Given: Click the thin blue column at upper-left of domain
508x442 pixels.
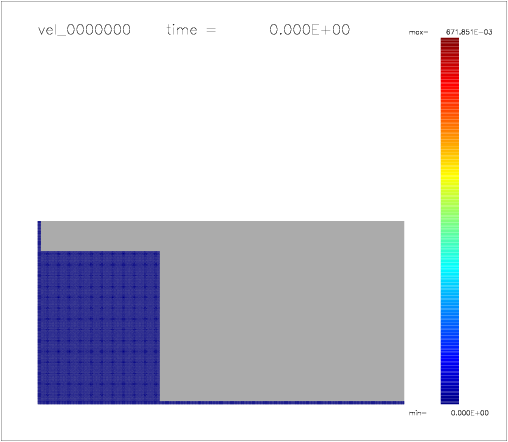Looking at the screenshot, I should [39, 236].
